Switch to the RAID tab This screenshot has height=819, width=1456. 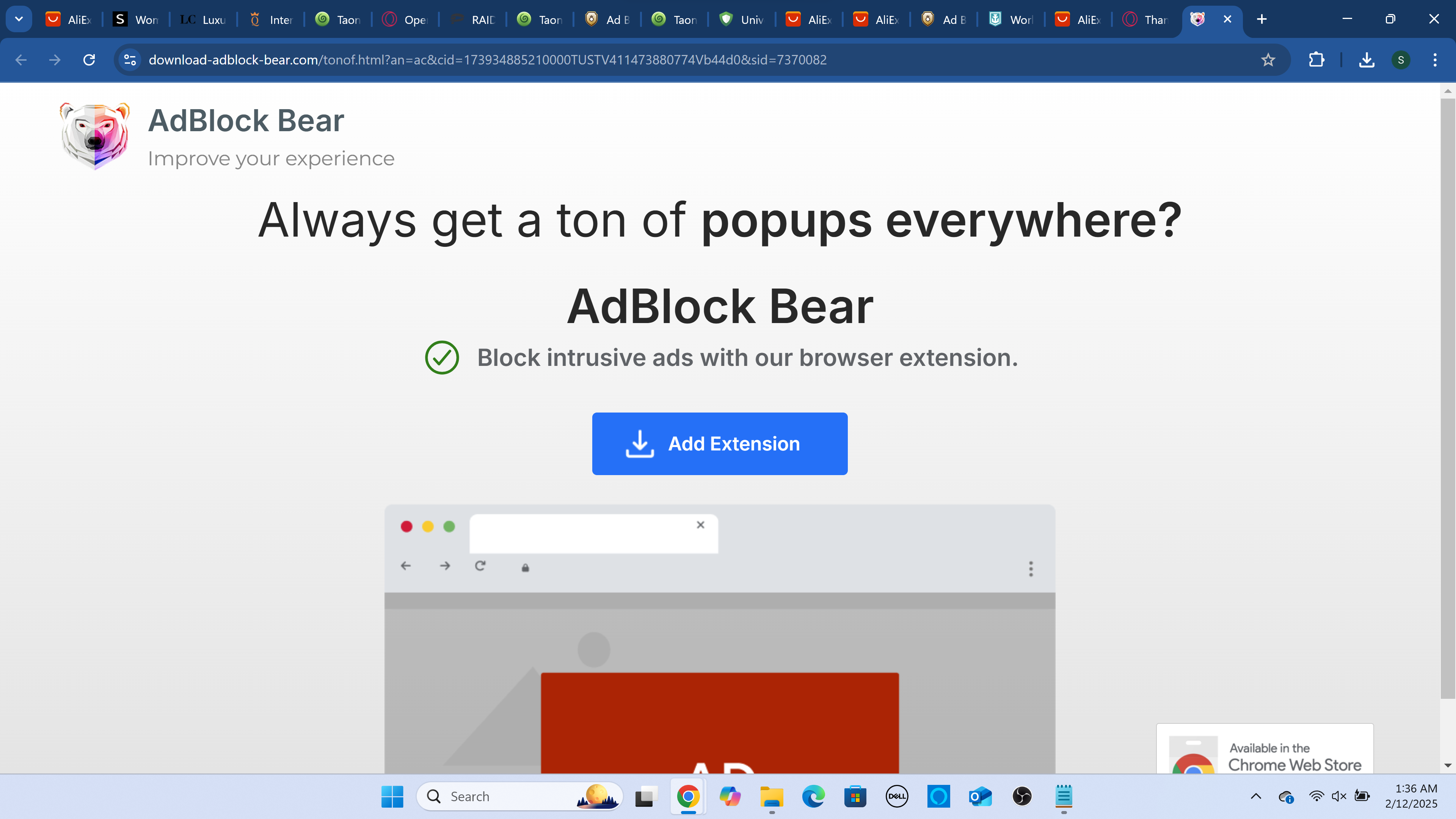pos(472,19)
